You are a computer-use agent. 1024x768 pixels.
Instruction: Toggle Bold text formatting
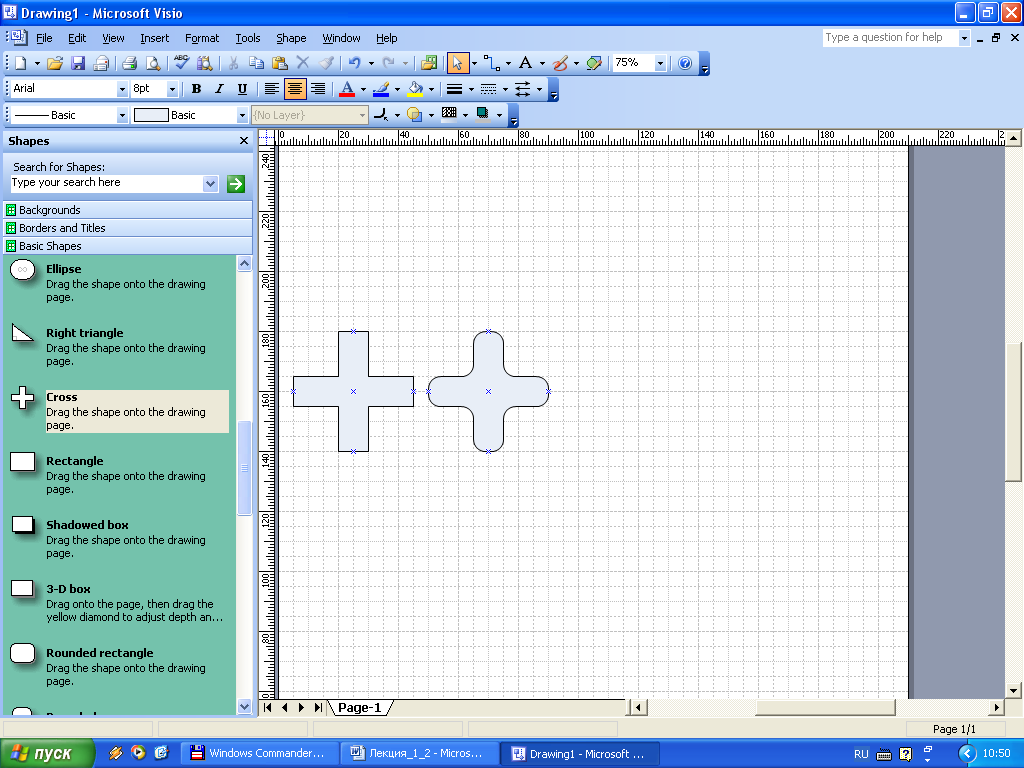(196, 89)
